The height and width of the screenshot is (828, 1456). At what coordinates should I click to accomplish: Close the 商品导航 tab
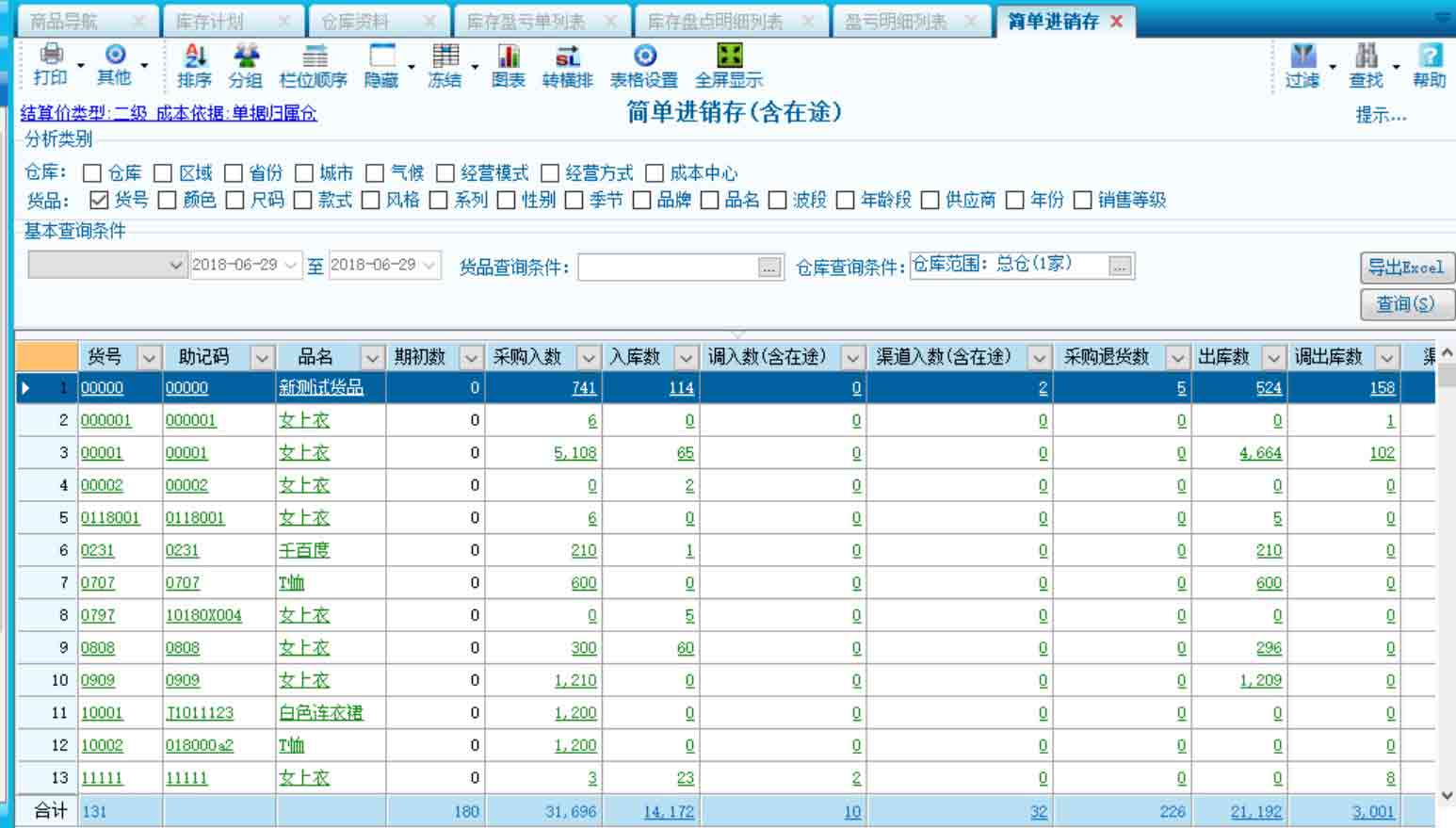coord(138,21)
